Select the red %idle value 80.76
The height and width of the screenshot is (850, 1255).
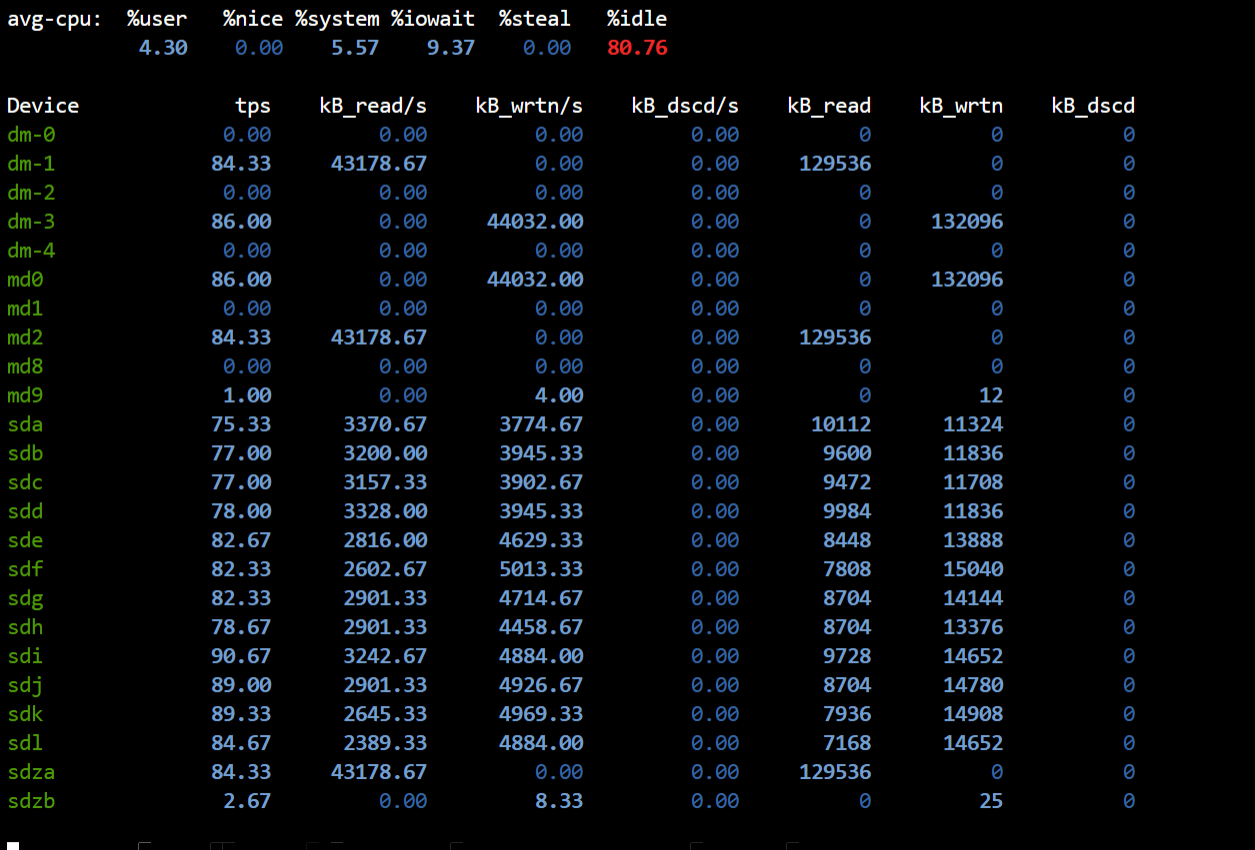click(x=637, y=48)
